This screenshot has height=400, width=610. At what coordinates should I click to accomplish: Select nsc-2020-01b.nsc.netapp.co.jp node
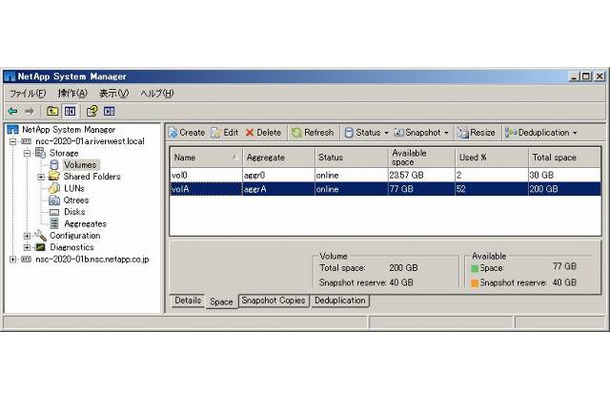(x=92, y=259)
